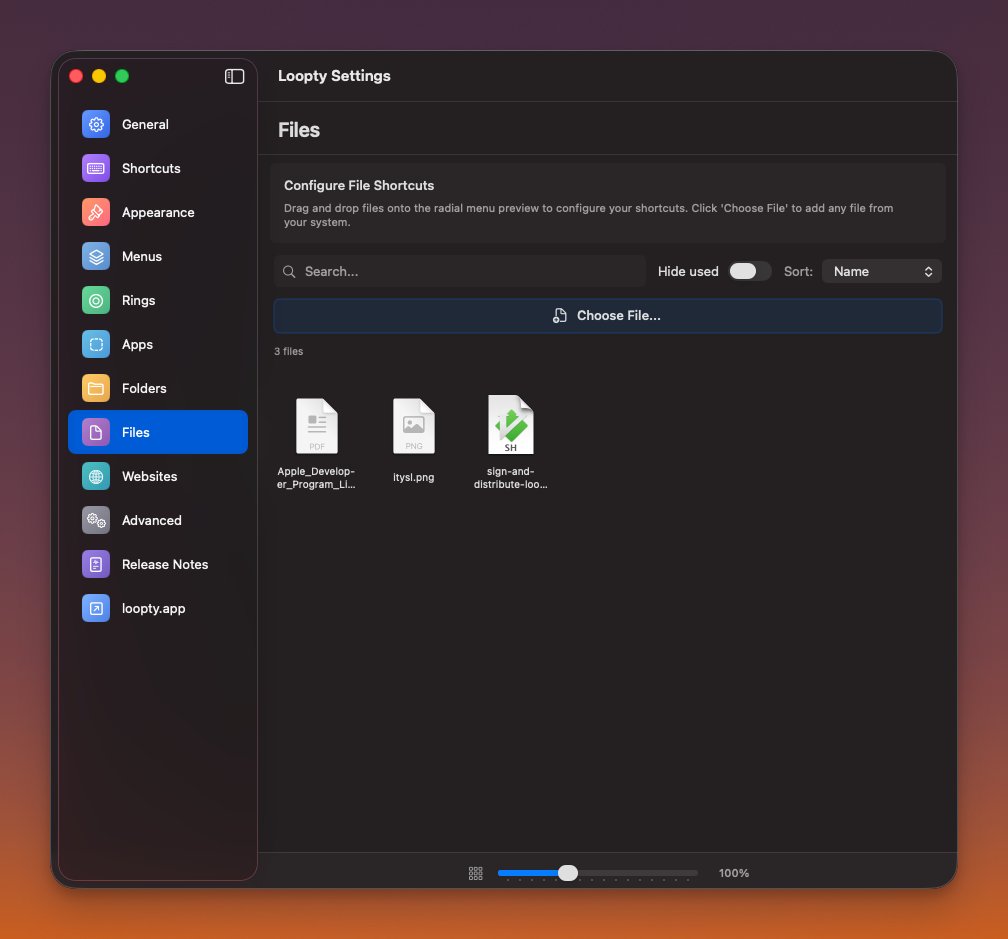Click the sign-and-distribute-loo... file name
This screenshot has height=939, width=1008.
pos(510,478)
